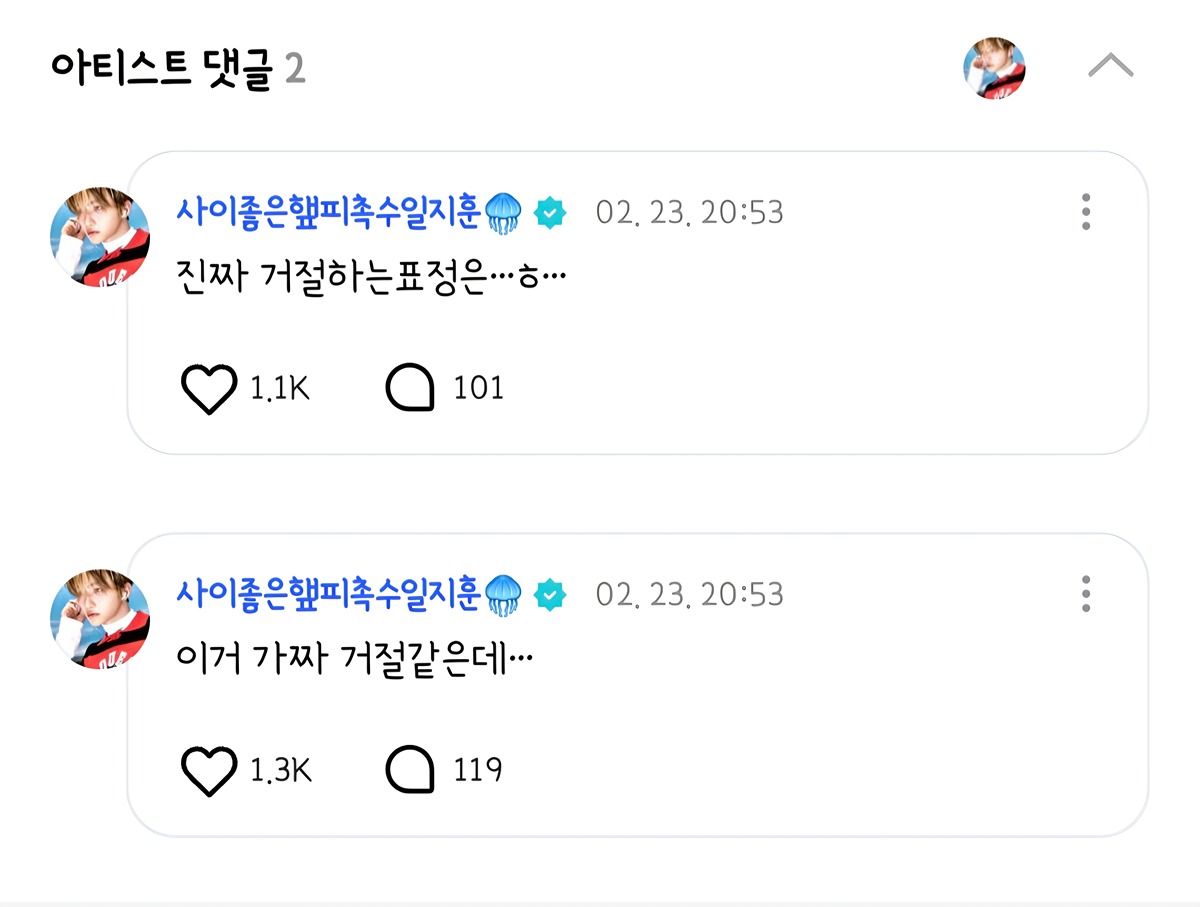Click verified badge on second comment

click(550, 595)
